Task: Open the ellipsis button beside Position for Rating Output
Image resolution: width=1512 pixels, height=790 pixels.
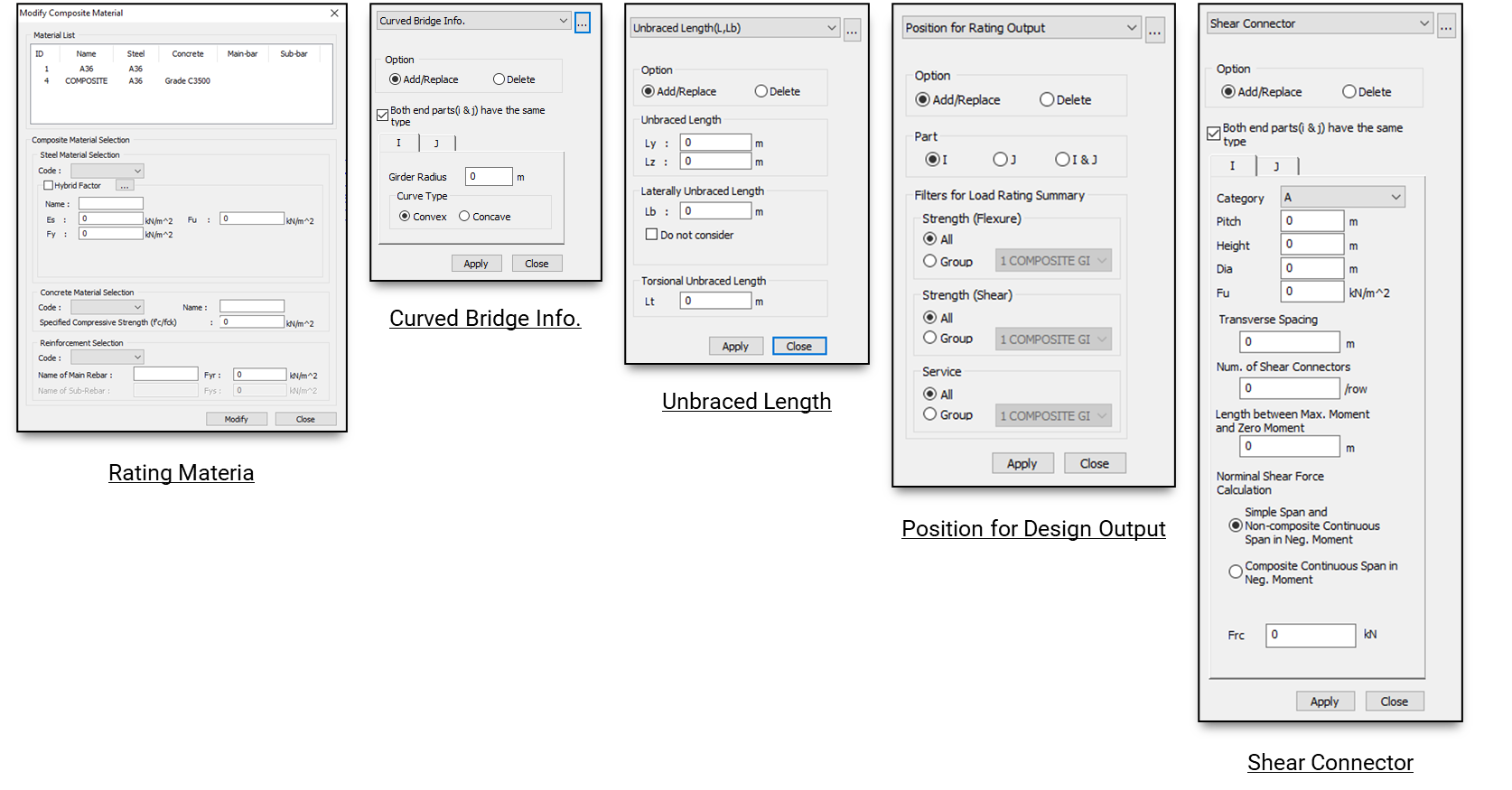Action: 1154,30
